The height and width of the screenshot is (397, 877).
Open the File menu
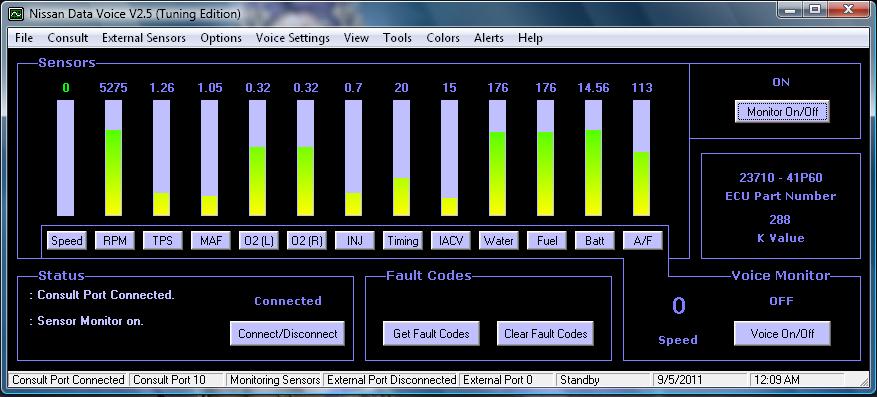[24, 38]
